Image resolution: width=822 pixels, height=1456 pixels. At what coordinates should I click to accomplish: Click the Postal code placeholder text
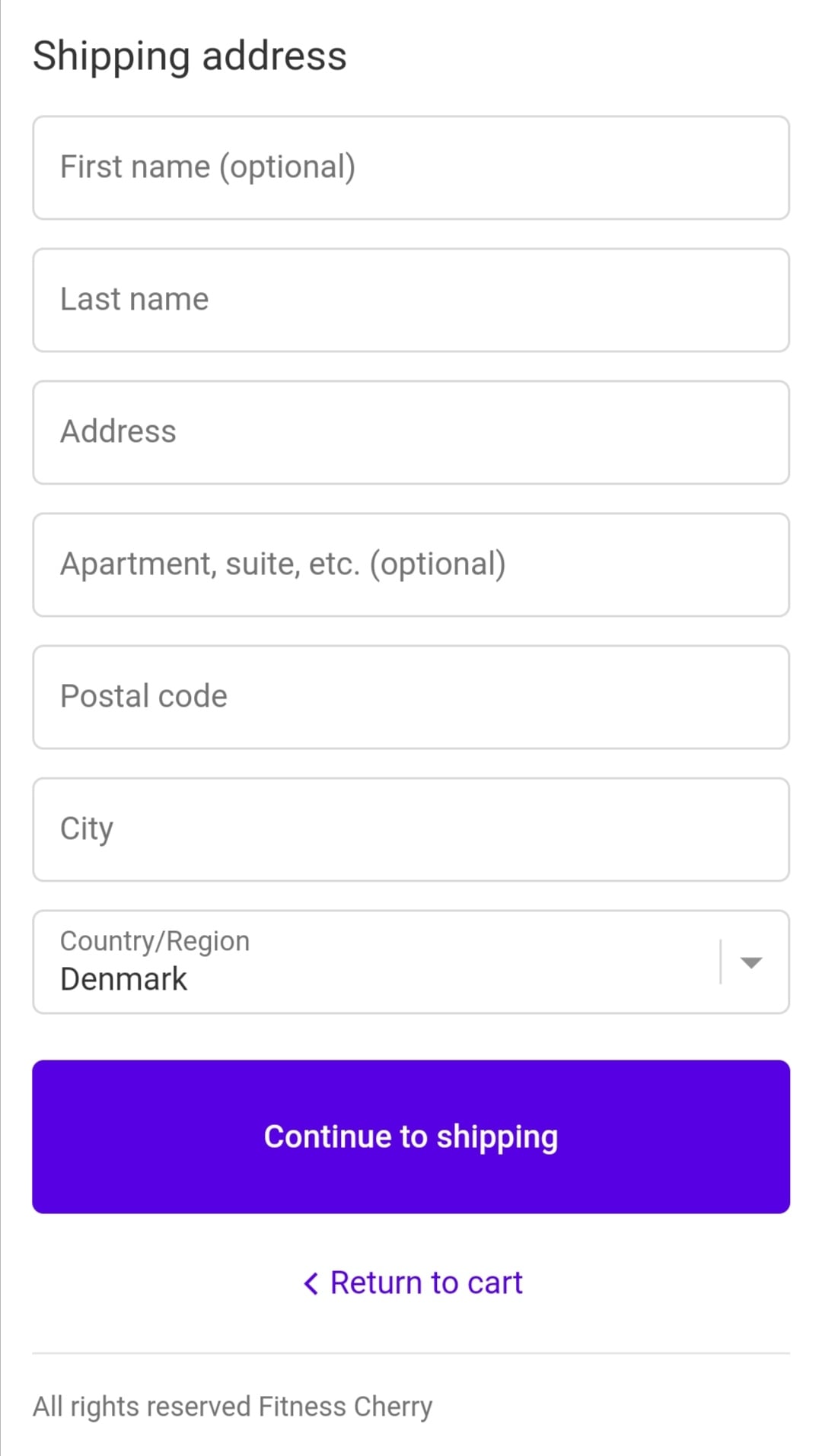pos(144,697)
